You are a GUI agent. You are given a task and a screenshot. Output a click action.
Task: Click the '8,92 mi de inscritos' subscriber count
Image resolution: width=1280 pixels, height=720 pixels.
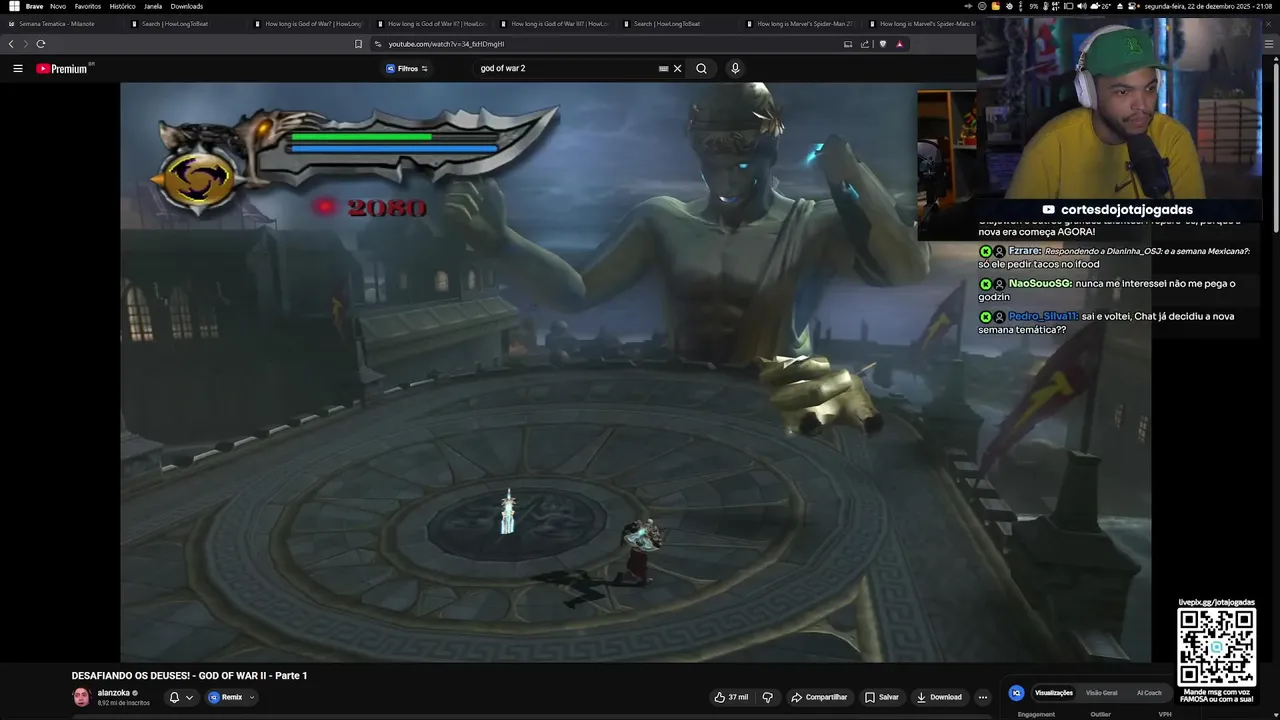pyautogui.click(x=123, y=703)
